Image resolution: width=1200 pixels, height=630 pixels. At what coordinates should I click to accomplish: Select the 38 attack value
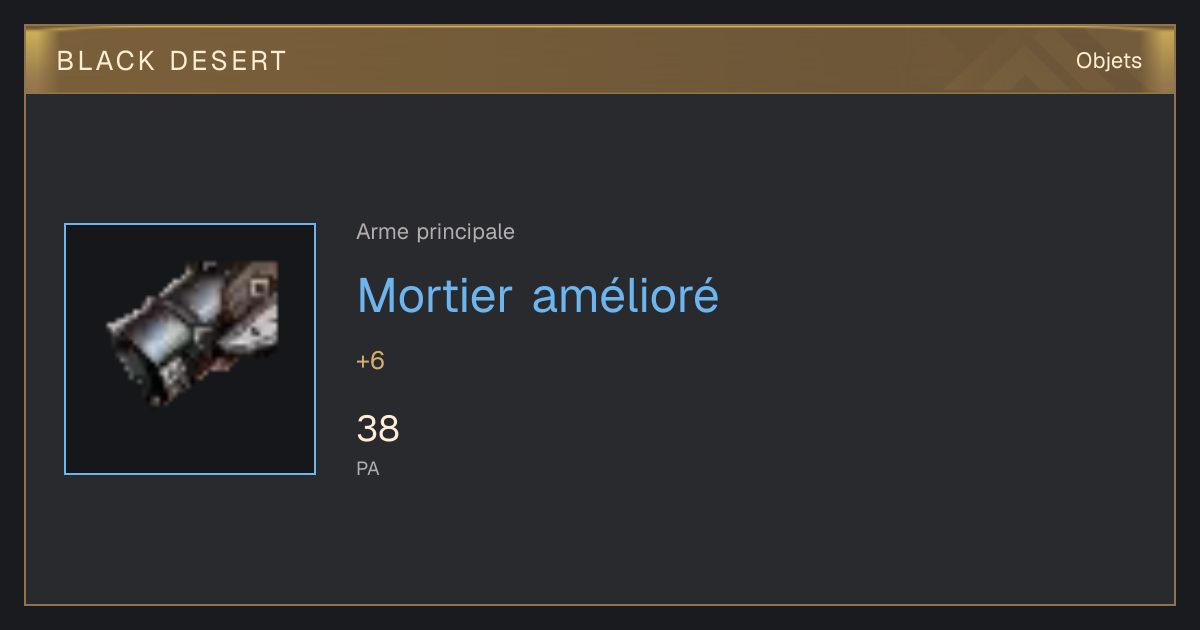tap(378, 429)
